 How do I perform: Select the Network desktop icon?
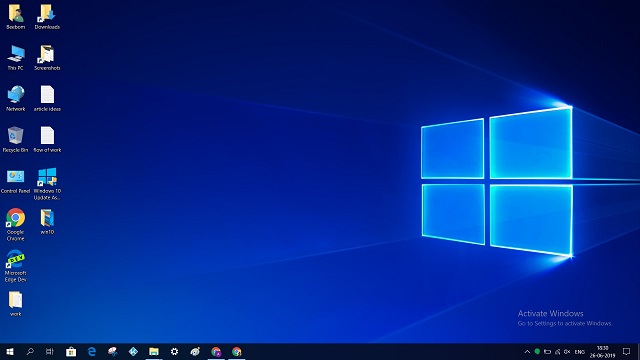(16, 98)
